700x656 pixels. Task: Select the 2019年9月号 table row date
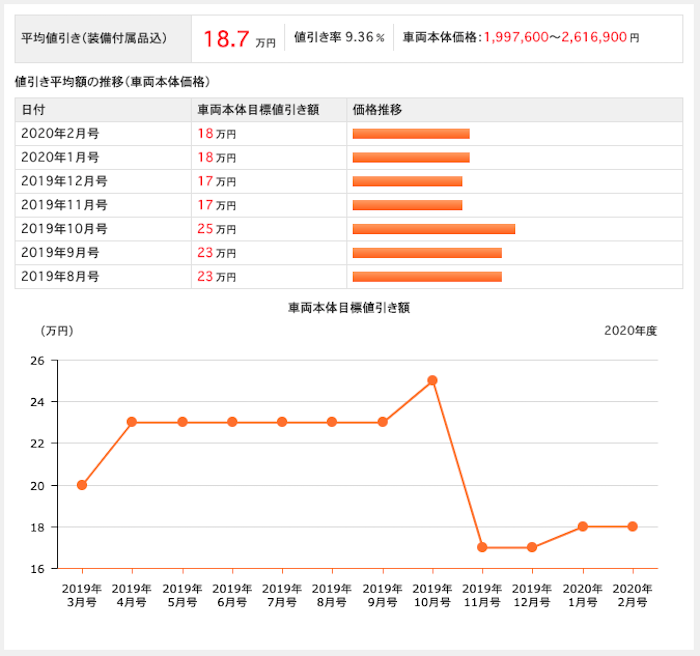60,253
